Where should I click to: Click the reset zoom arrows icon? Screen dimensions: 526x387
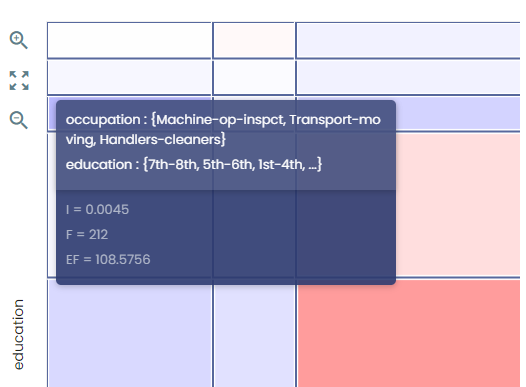click(19, 80)
